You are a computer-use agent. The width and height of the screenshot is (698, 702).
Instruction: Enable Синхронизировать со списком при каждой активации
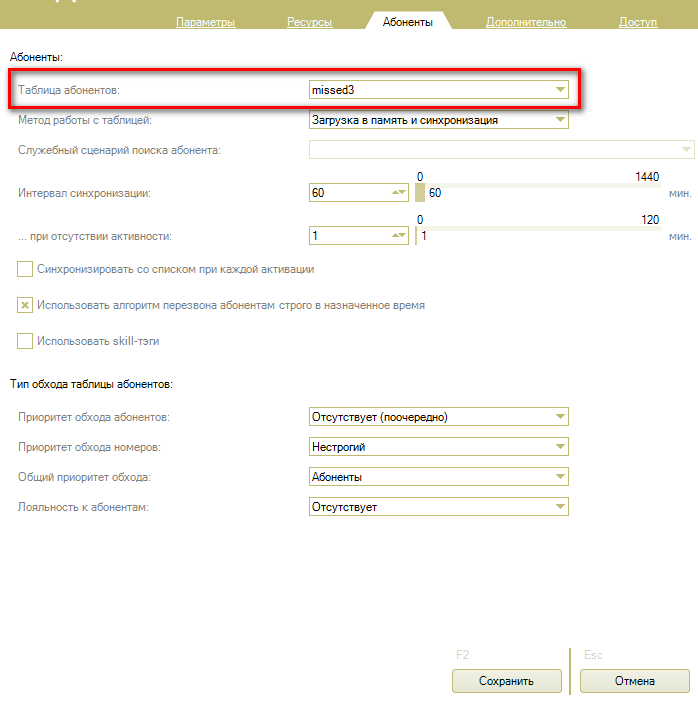click(26, 269)
